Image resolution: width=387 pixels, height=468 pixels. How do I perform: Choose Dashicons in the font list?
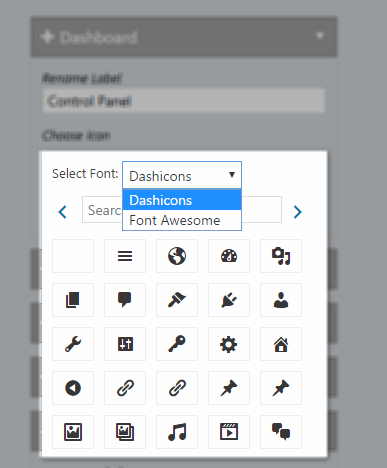point(182,200)
